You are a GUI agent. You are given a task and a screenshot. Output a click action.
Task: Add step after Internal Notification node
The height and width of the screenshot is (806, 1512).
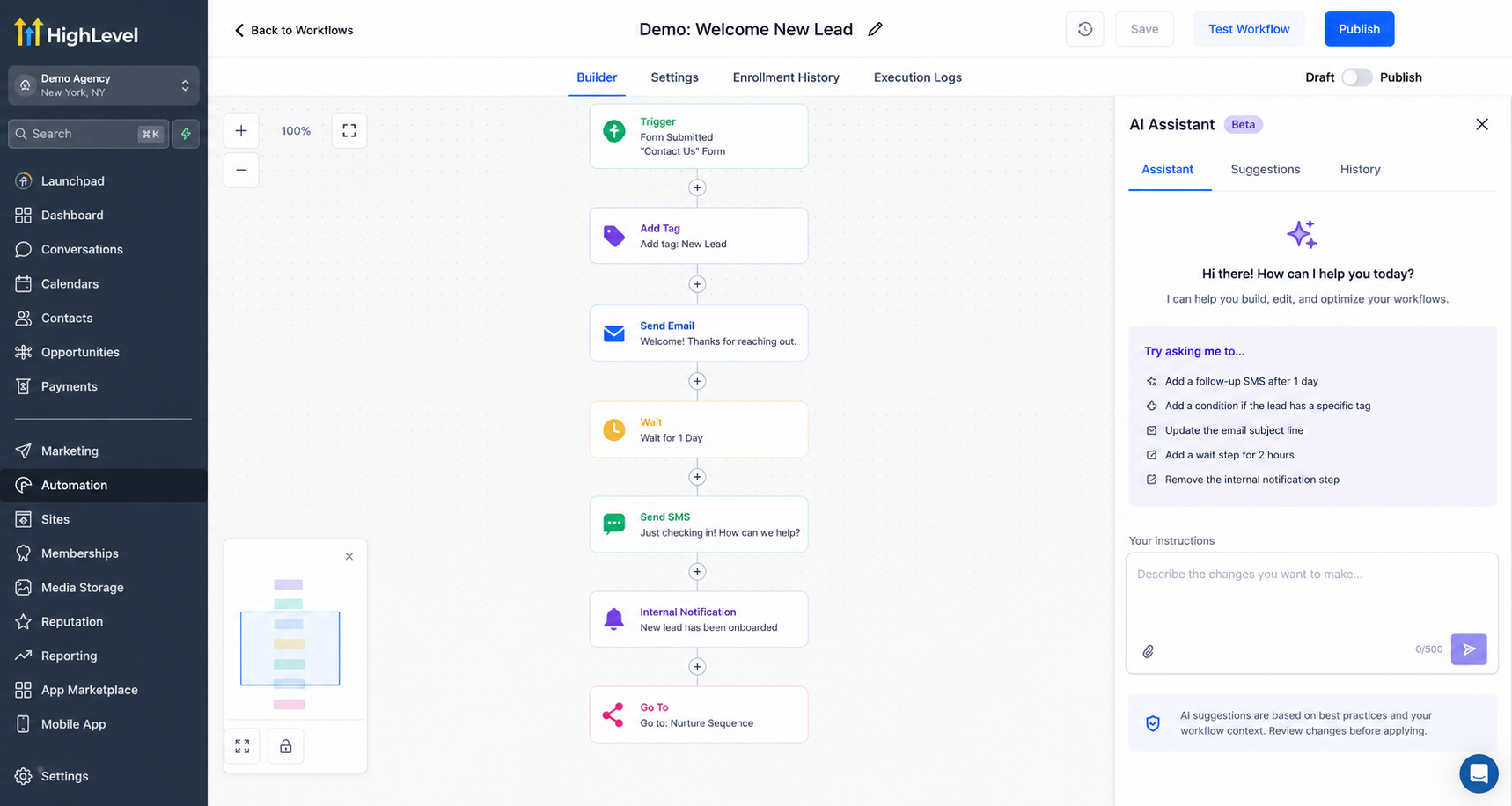pos(697,667)
